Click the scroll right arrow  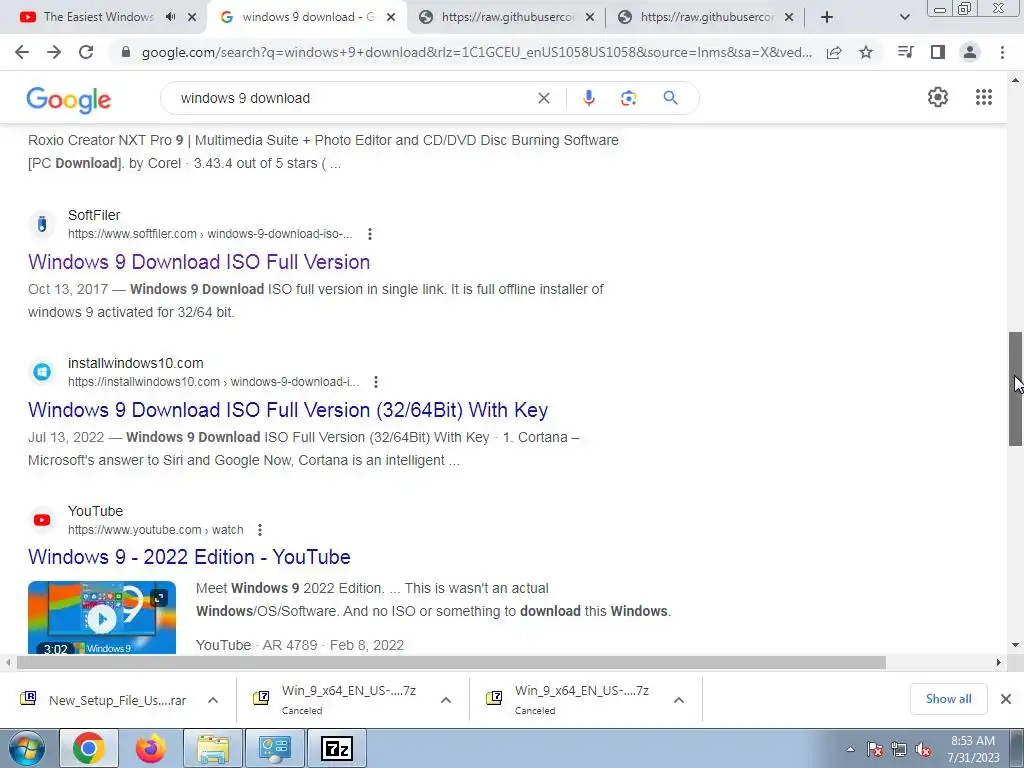(x=999, y=662)
